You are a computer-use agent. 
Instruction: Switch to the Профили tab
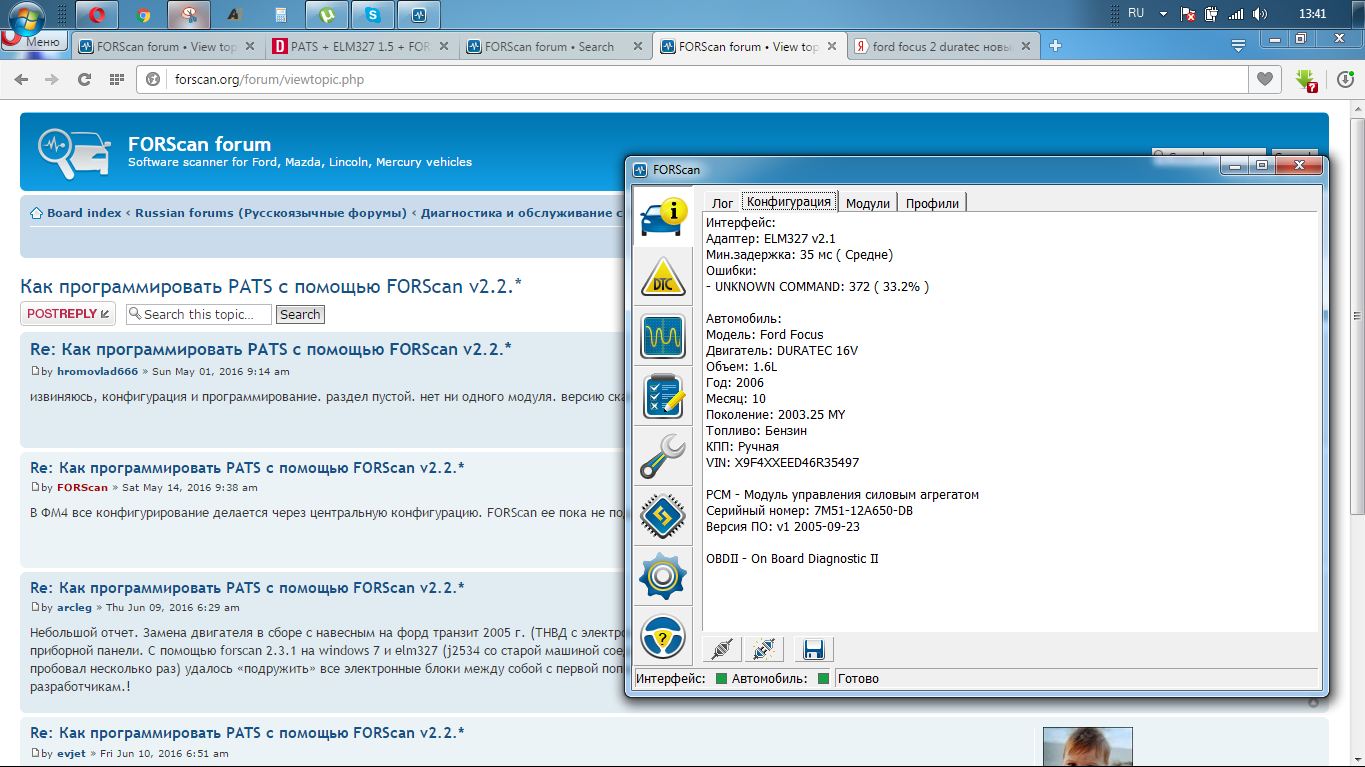[932, 203]
